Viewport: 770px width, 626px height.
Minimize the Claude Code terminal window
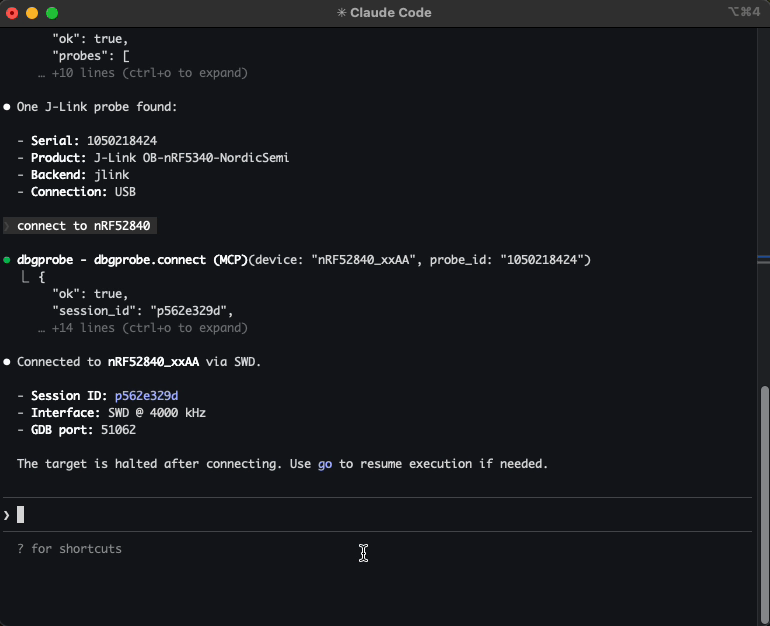[x=32, y=13]
